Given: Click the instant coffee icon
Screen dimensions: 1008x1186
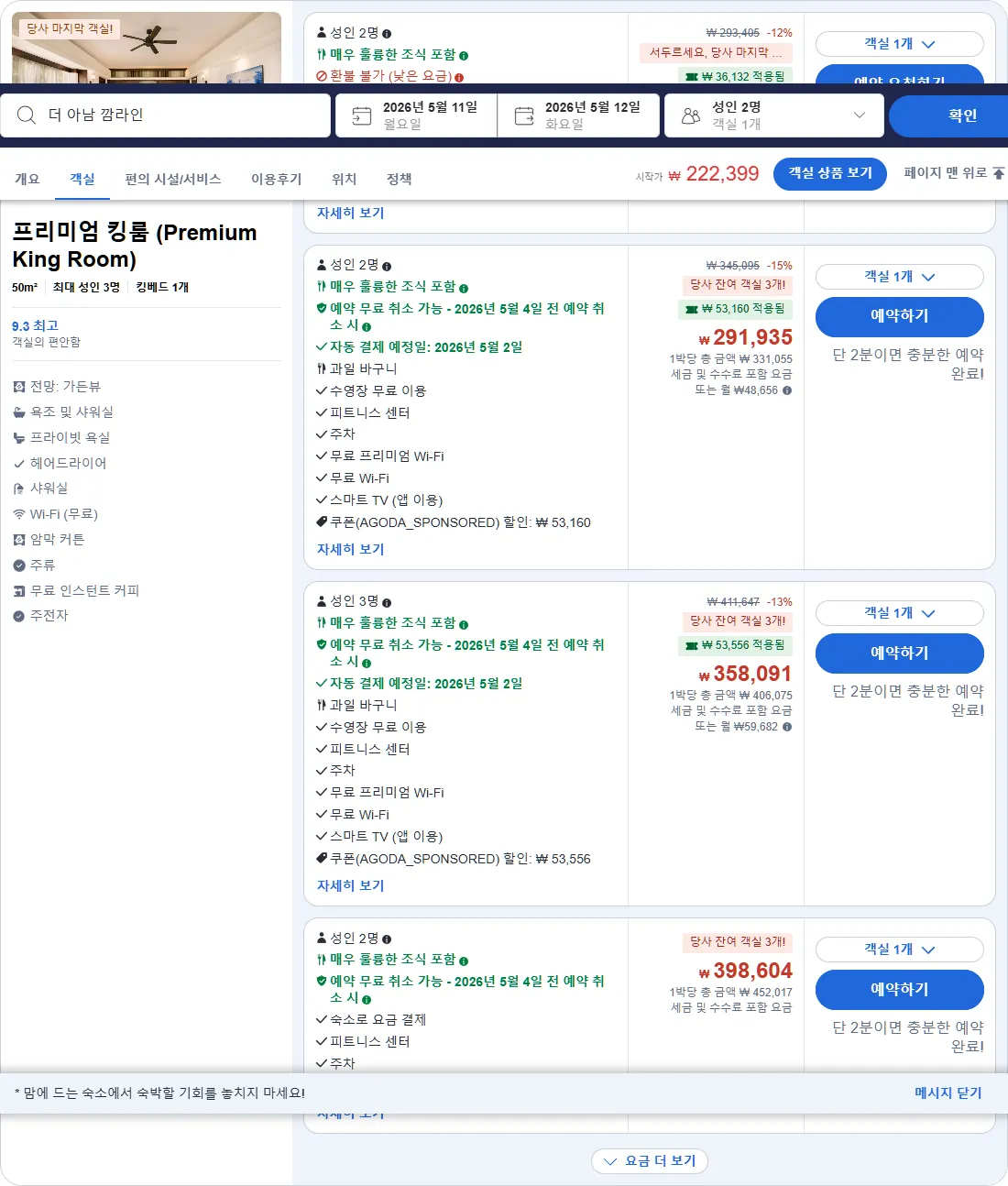Looking at the screenshot, I should [19, 591].
